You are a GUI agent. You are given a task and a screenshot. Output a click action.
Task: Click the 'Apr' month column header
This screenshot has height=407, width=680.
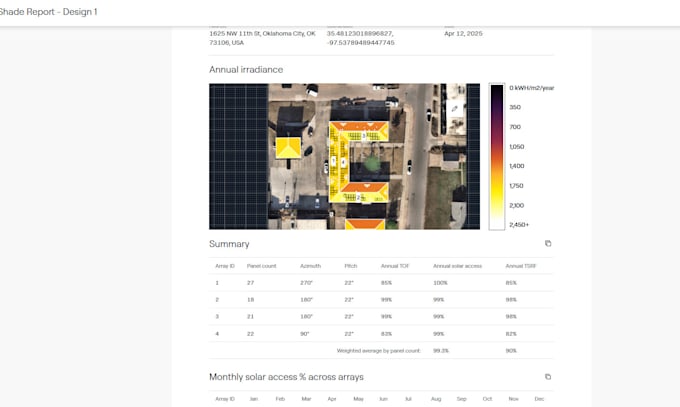332,399
